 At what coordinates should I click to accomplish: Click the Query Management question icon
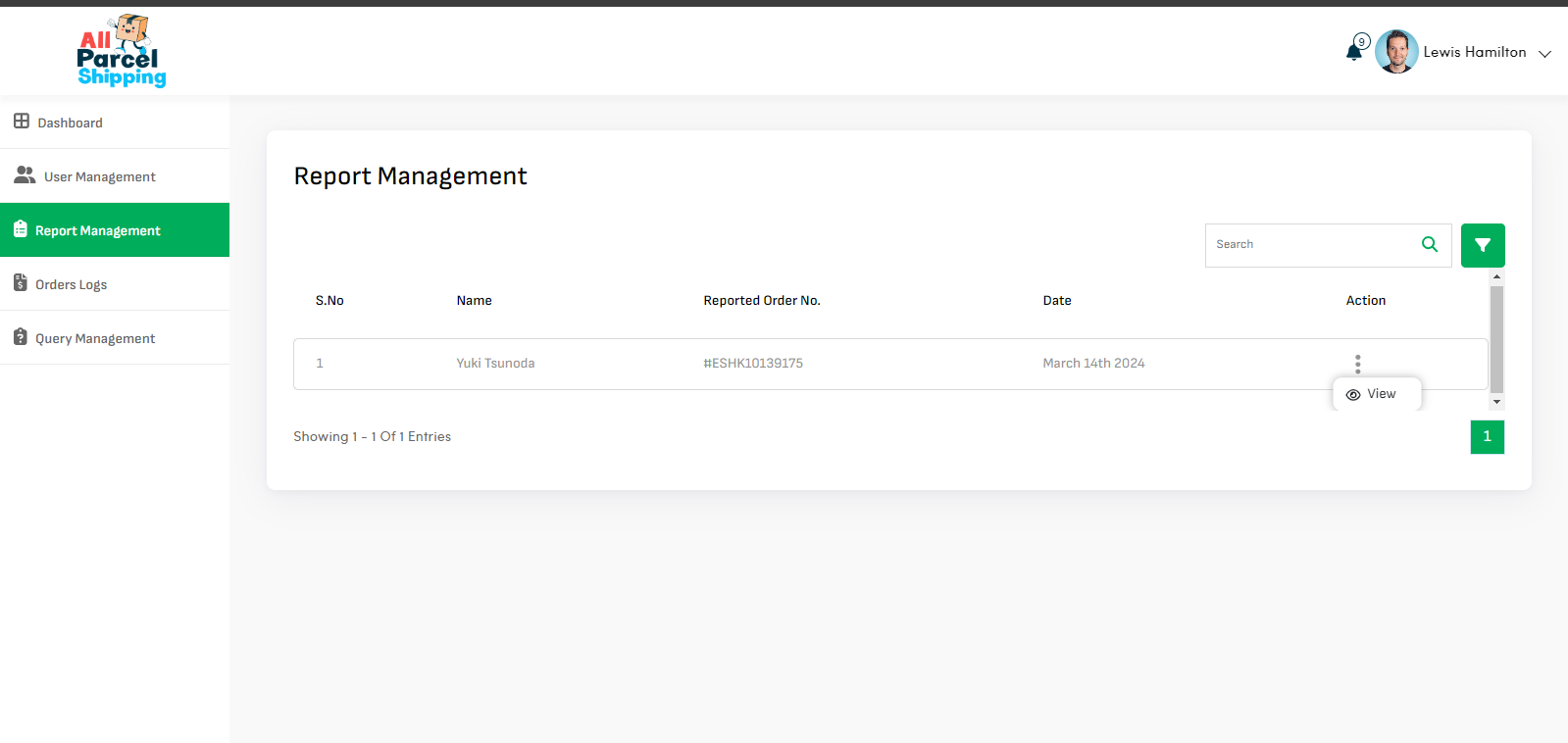(21, 337)
